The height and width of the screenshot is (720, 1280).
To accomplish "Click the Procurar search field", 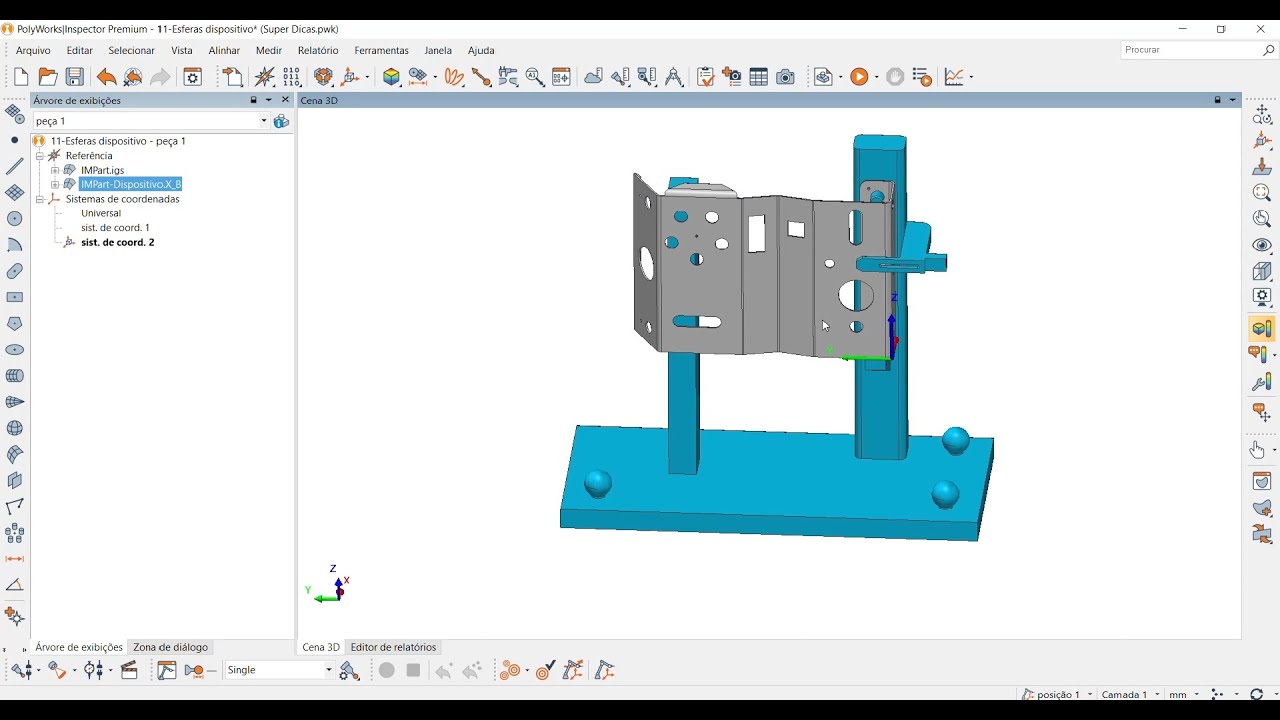I will (x=1199, y=50).
